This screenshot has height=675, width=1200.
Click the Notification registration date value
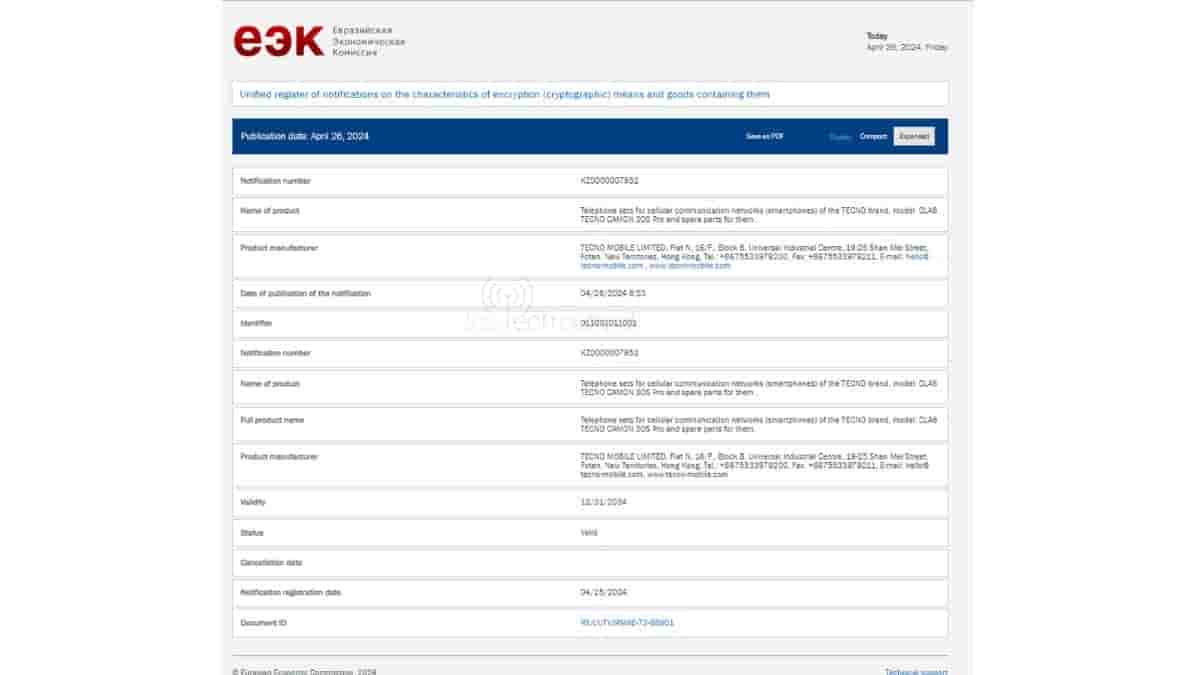tap(604, 592)
